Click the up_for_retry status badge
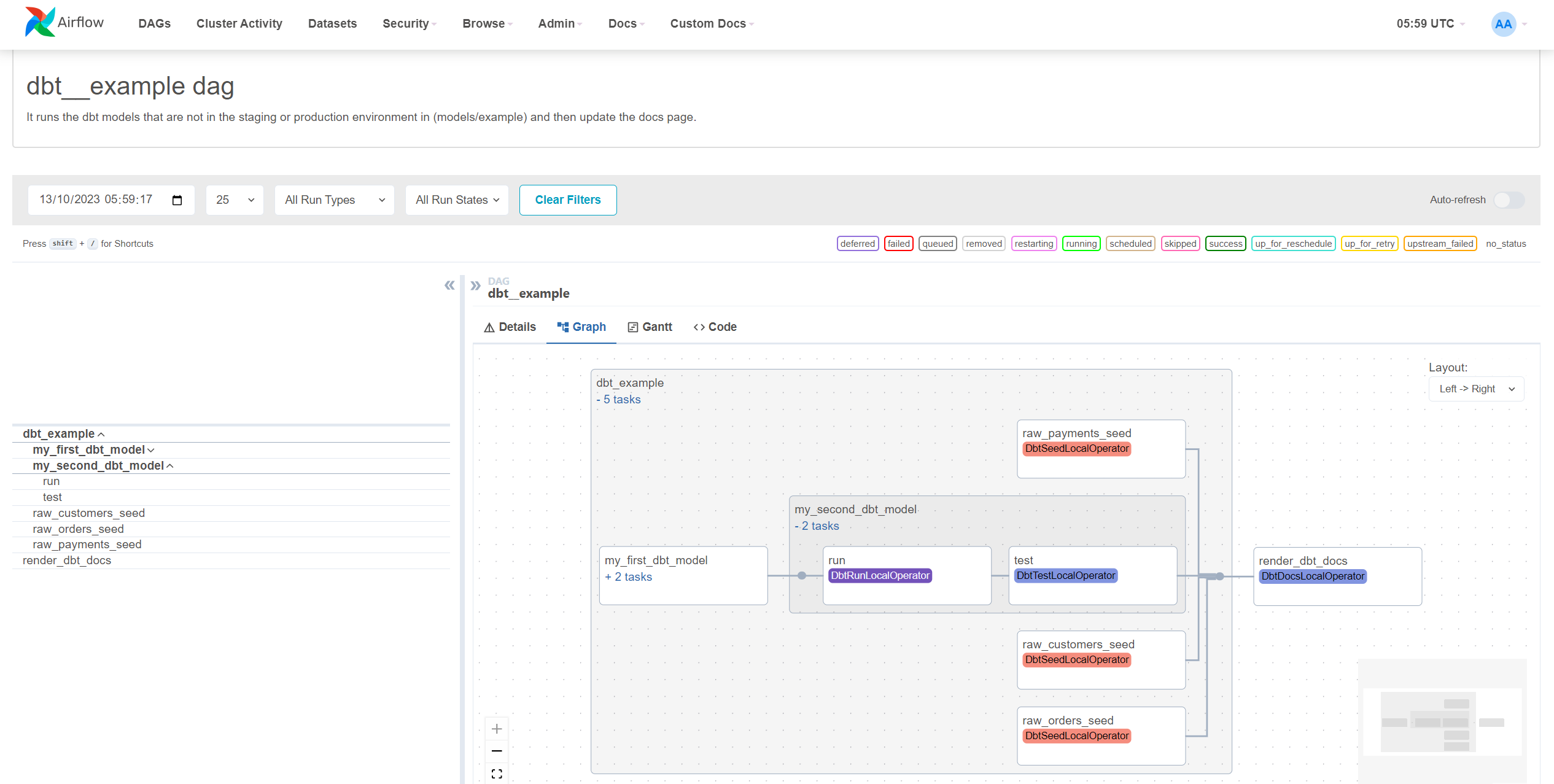 [1370, 244]
